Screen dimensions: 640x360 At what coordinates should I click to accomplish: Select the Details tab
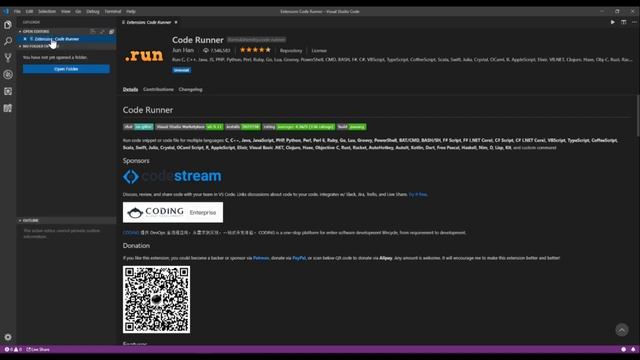(x=131, y=89)
